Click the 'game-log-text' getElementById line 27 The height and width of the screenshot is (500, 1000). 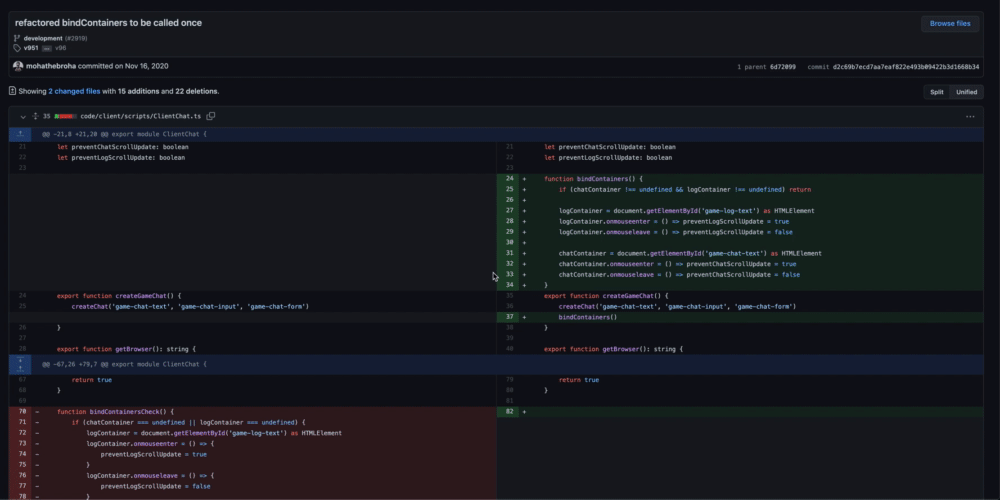coord(686,210)
